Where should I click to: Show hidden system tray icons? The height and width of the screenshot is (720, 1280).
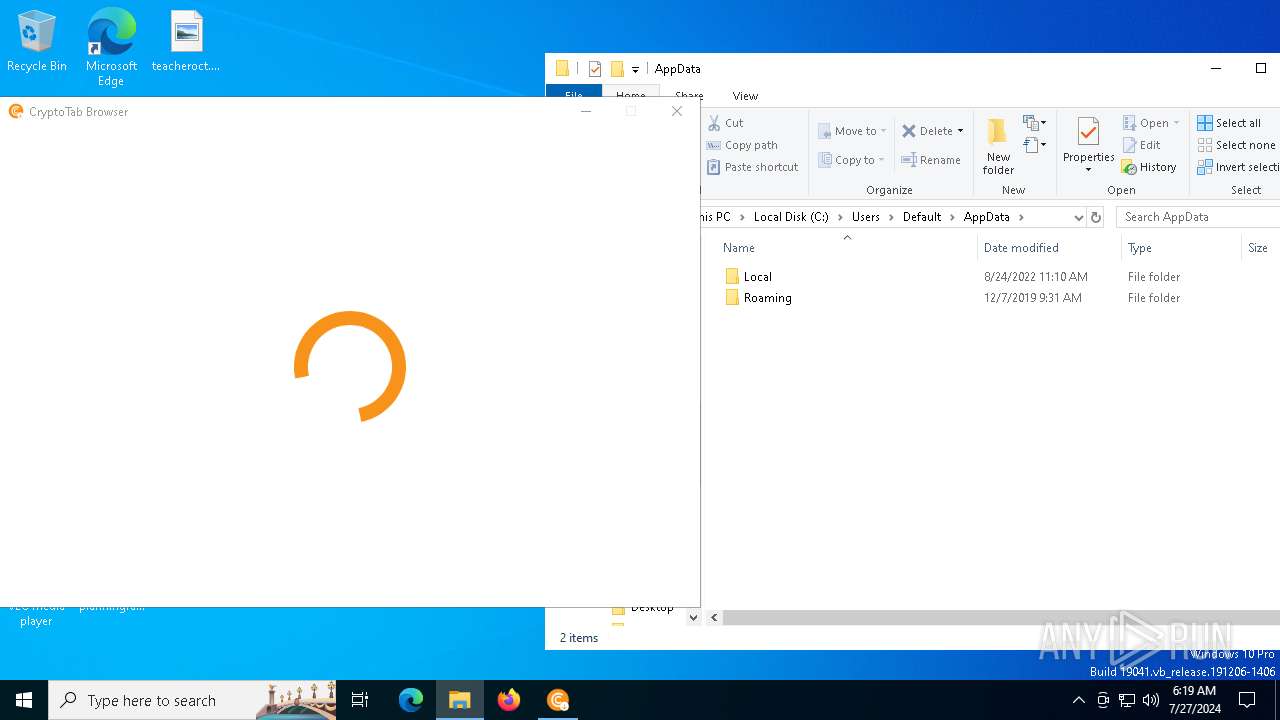click(x=1078, y=700)
